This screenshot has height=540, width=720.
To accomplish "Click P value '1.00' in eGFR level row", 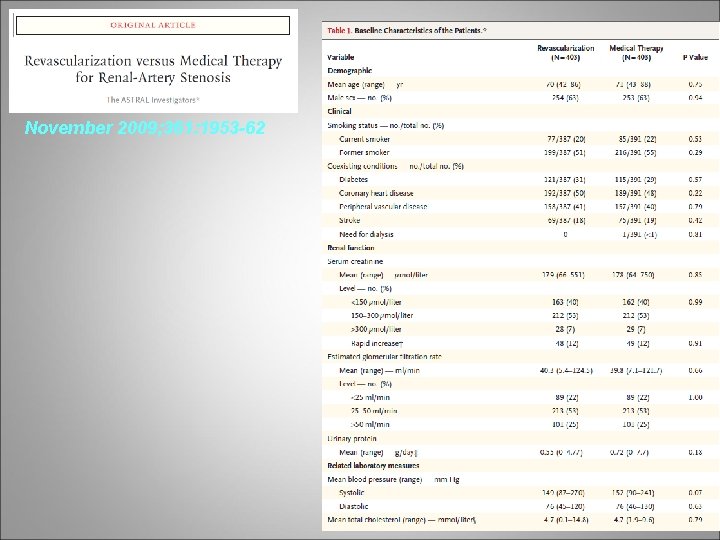I will point(695,397).
